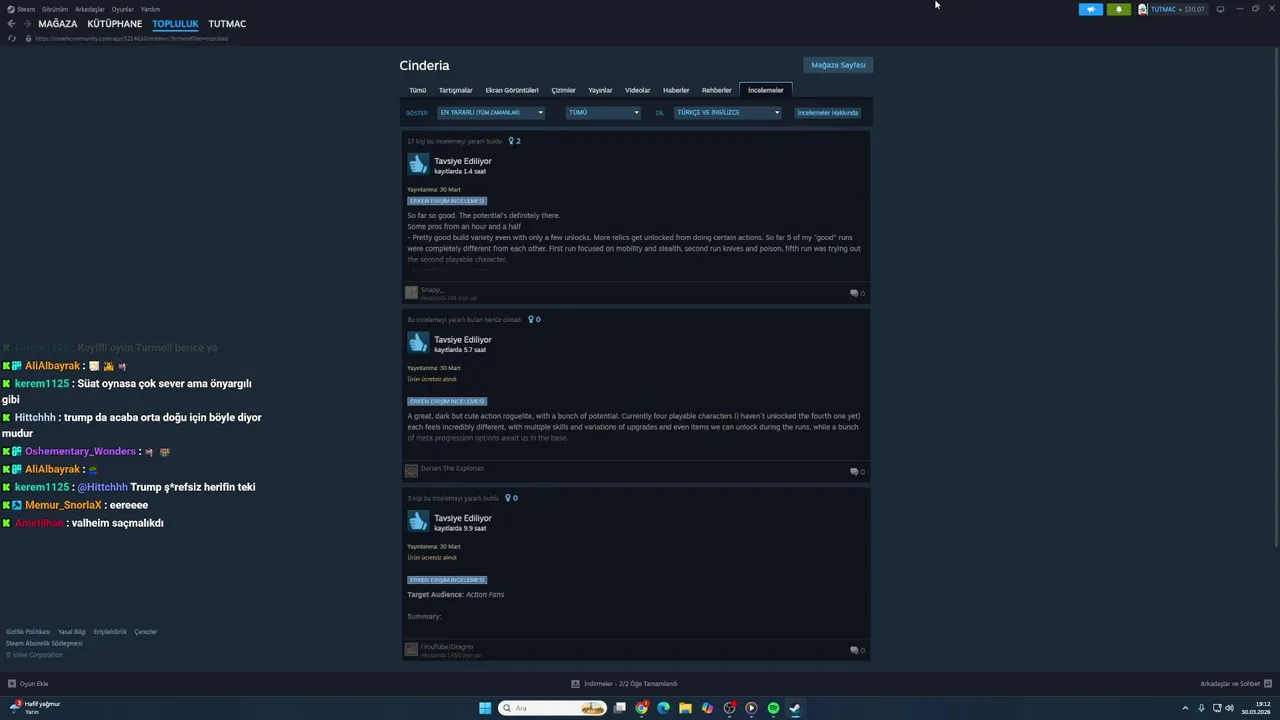Screen dimensions: 1280x720
Task: Click the Steam announcements megaphone icon
Action: (1090, 9)
